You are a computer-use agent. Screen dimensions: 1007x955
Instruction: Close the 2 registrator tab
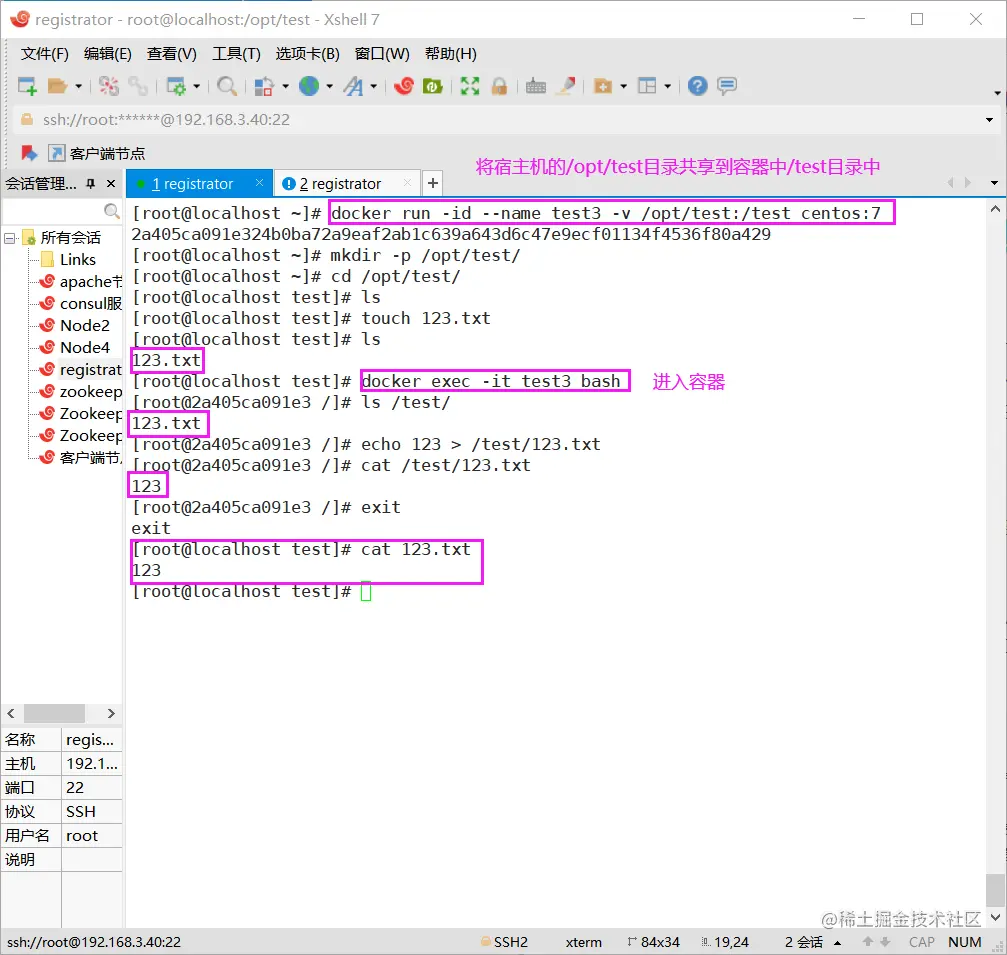[x=407, y=183]
